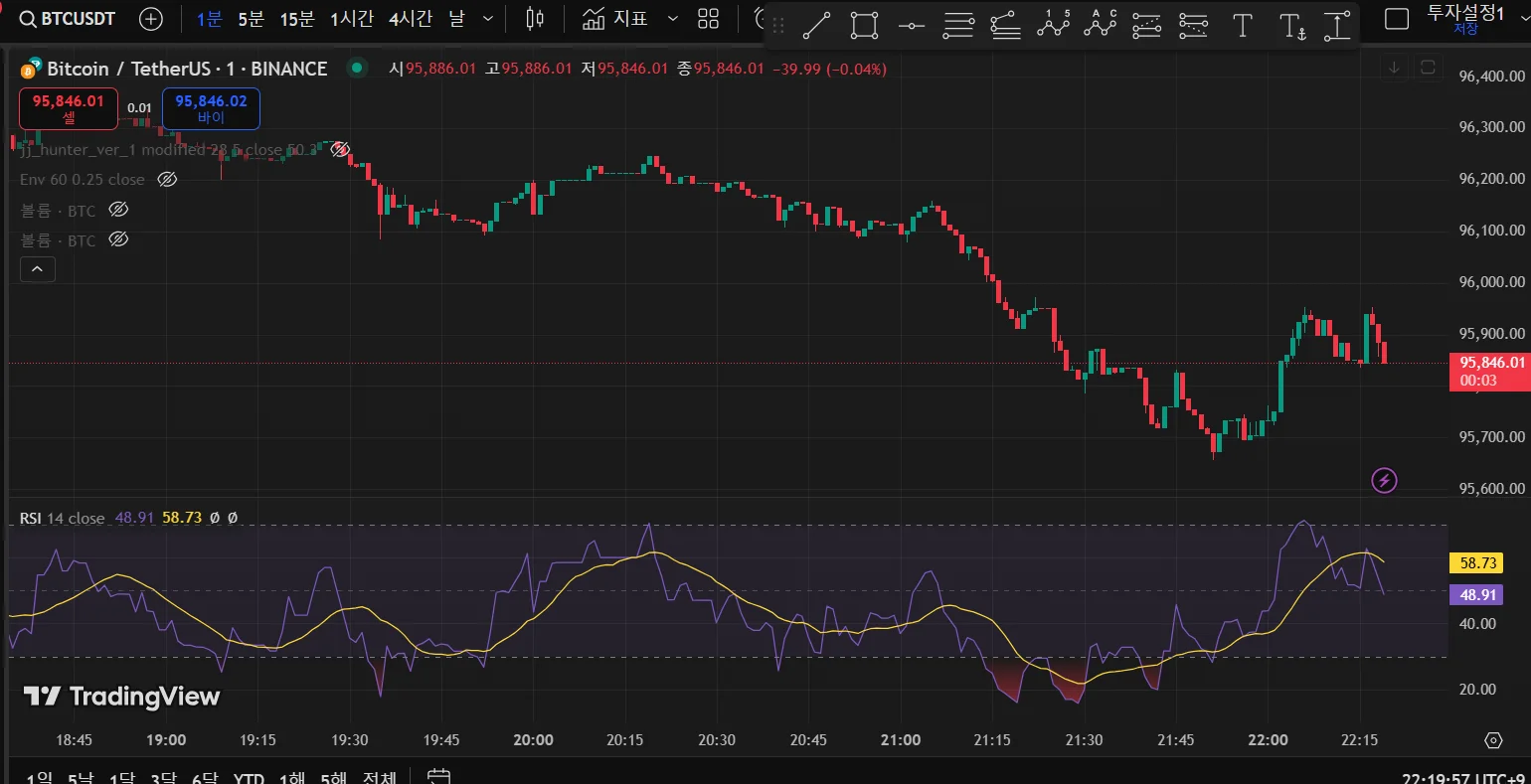Choose the Elliott wave 1-5 pattern tool

click(1053, 25)
